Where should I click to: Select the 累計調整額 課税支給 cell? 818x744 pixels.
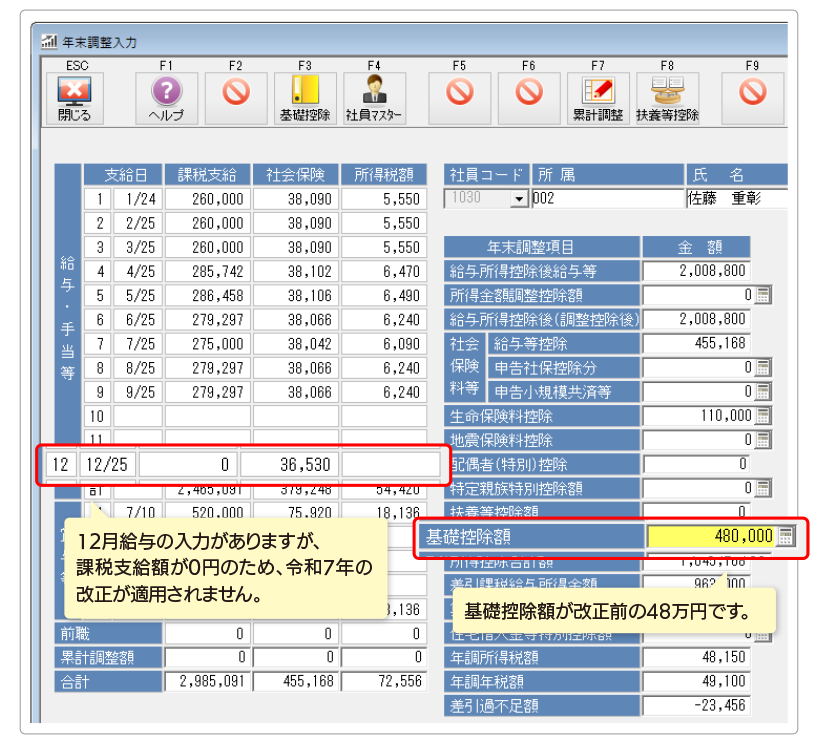pyautogui.click(x=206, y=657)
